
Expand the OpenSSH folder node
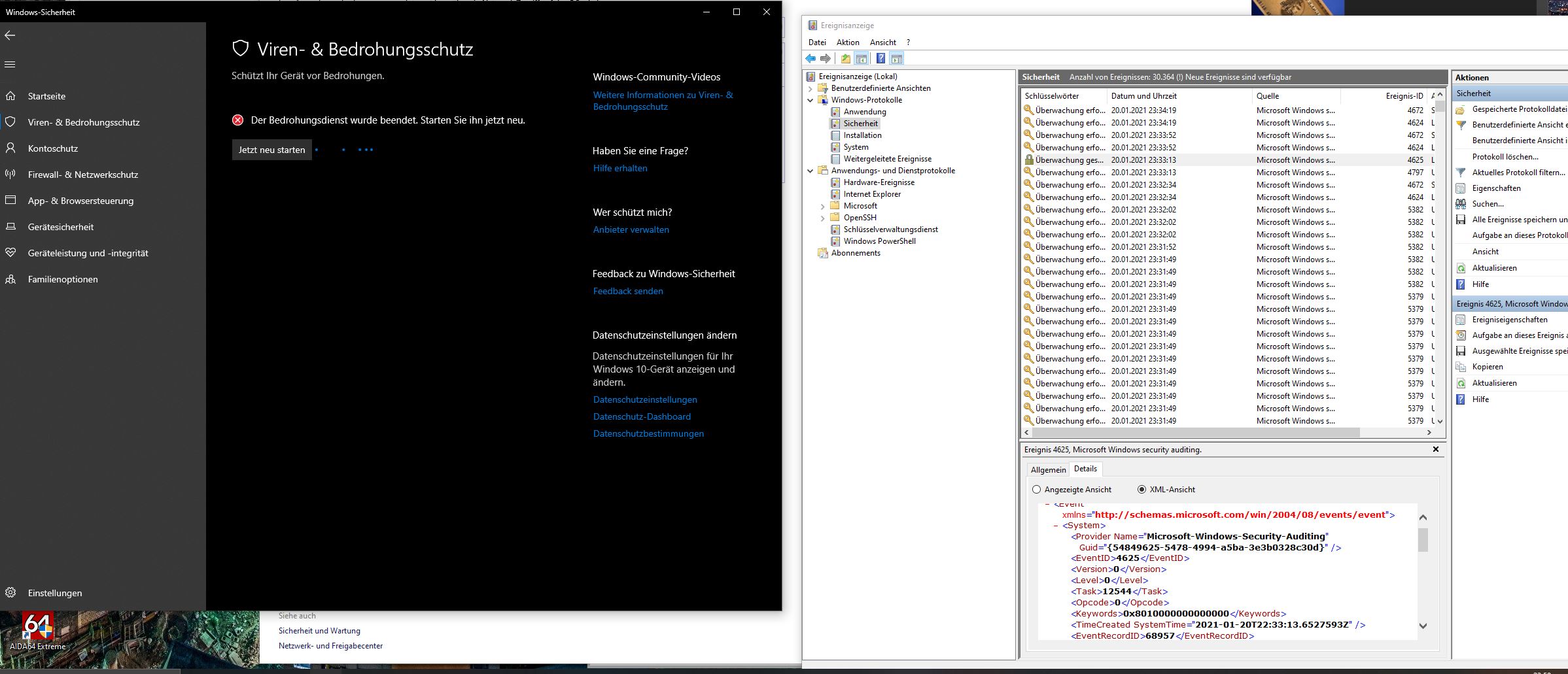pos(823,218)
